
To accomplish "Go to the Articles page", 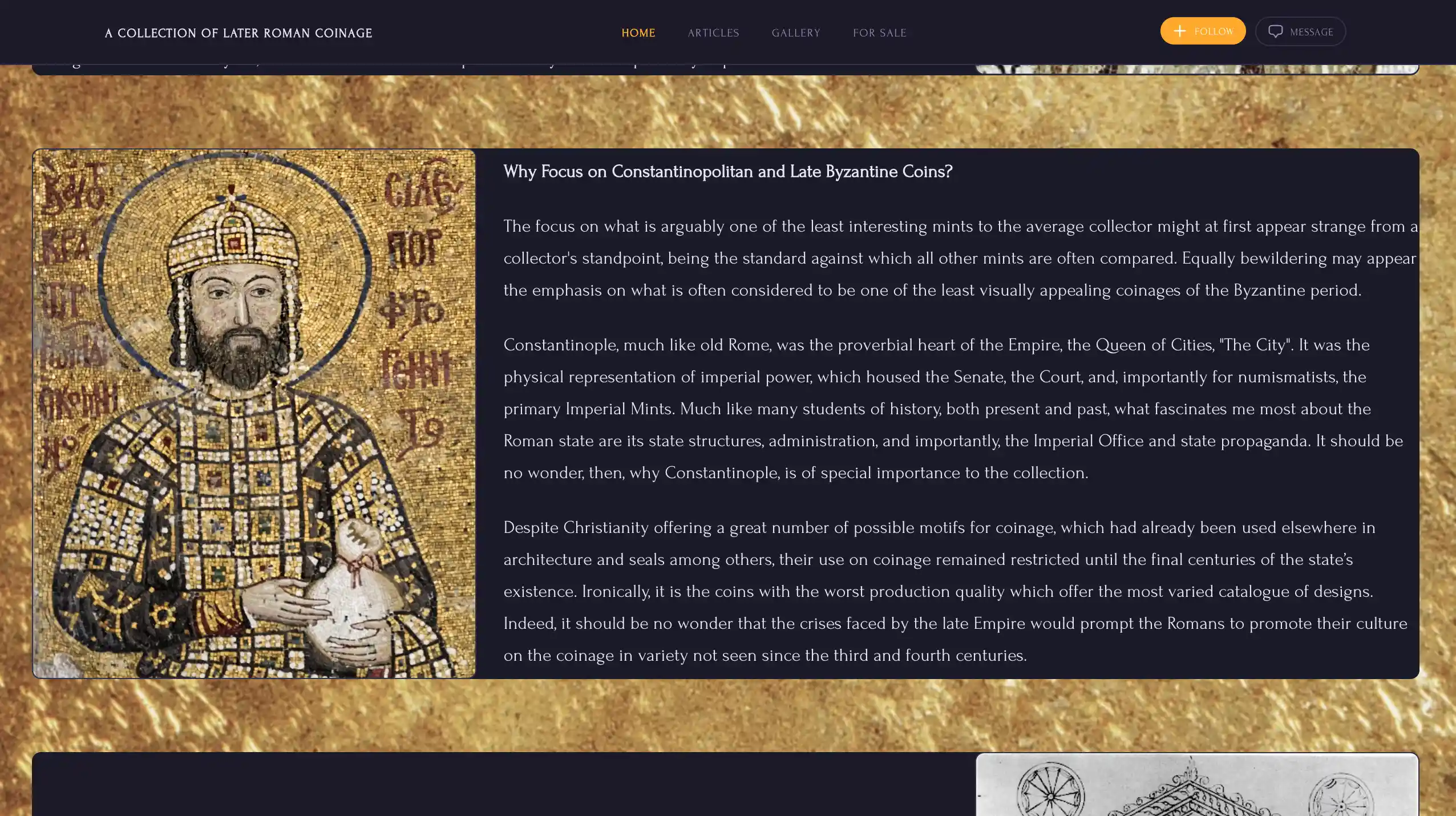I will click(x=713, y=33).
